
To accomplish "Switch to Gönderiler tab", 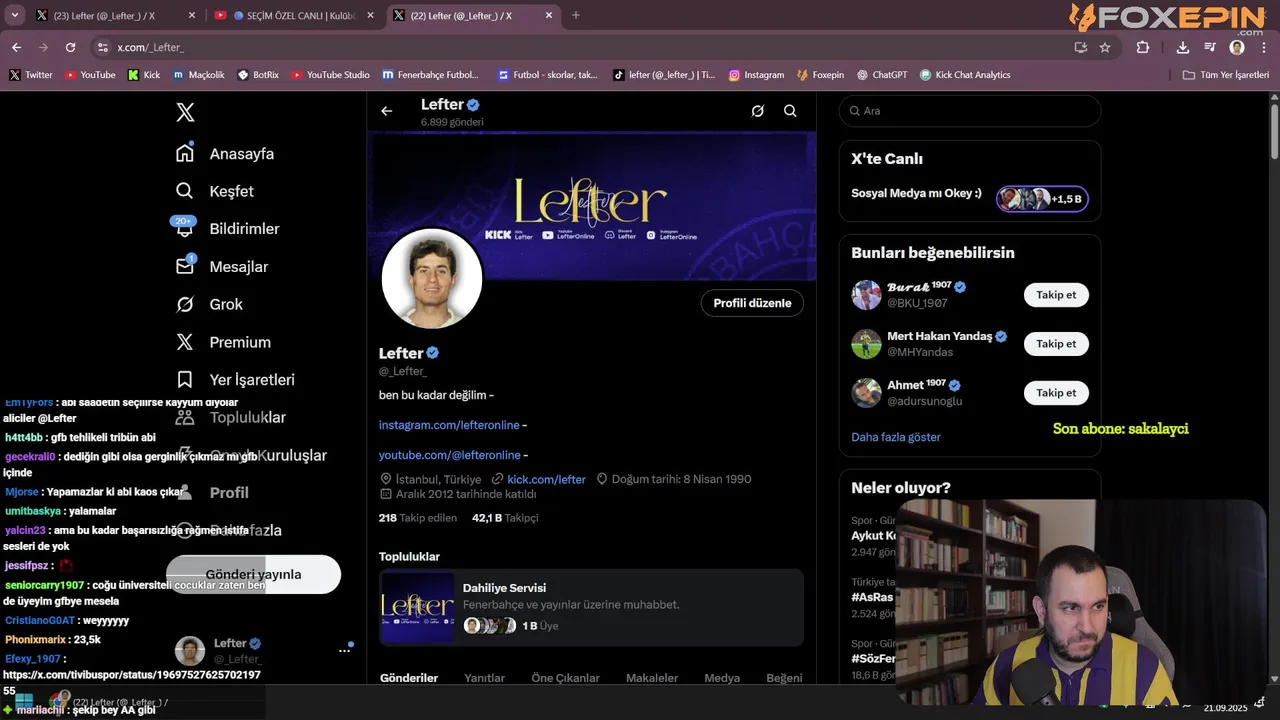I will pyautogui.click(x=409, y=678).
